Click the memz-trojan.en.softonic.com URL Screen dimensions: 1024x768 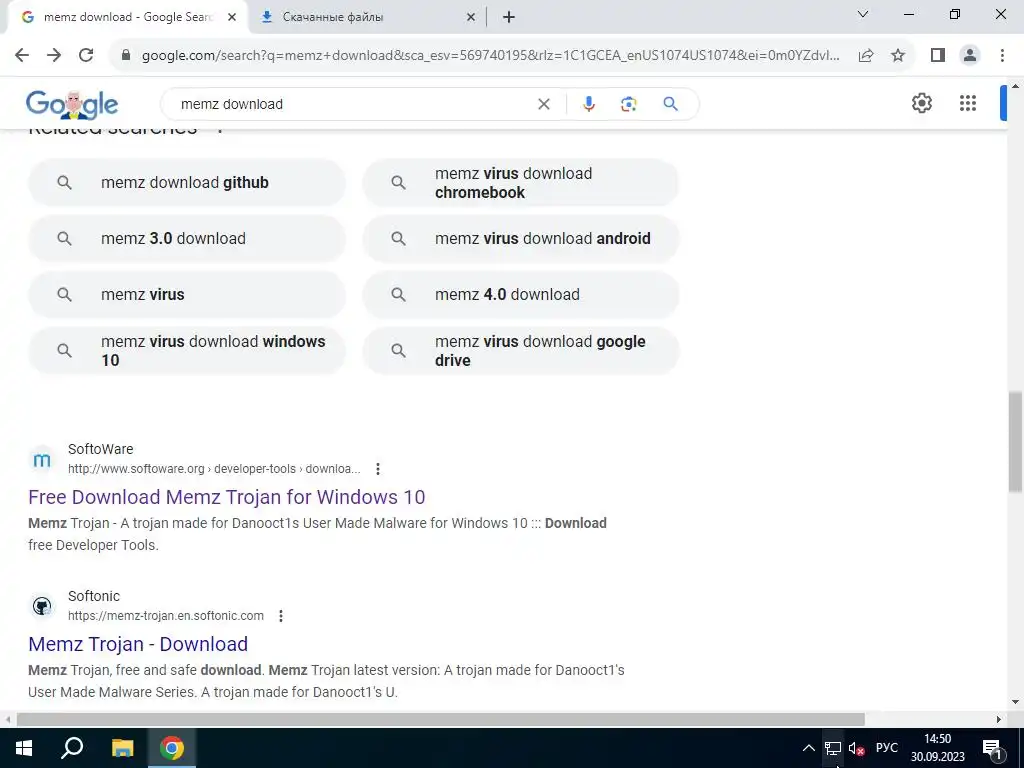[x=166, y=616]
